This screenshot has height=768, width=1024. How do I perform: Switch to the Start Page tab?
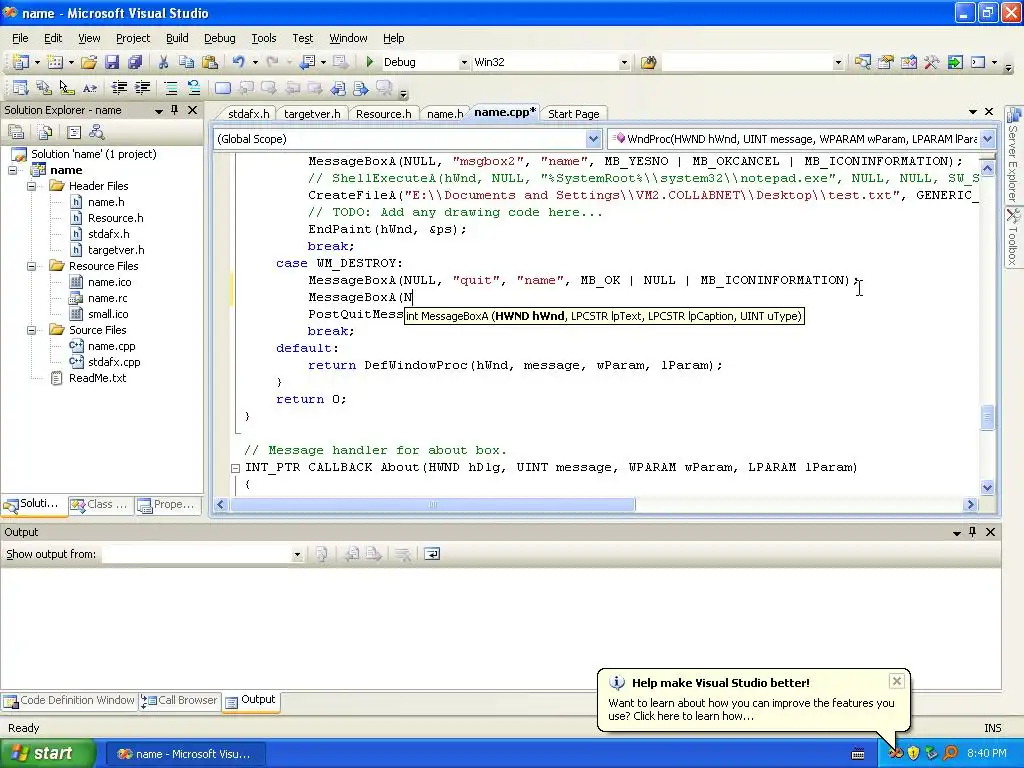tap(573, 114)
